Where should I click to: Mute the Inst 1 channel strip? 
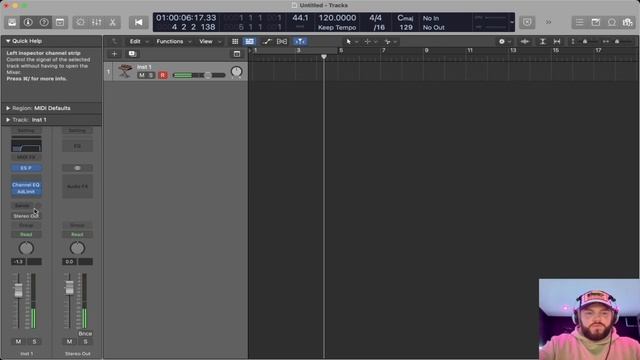tap(18, 341)
